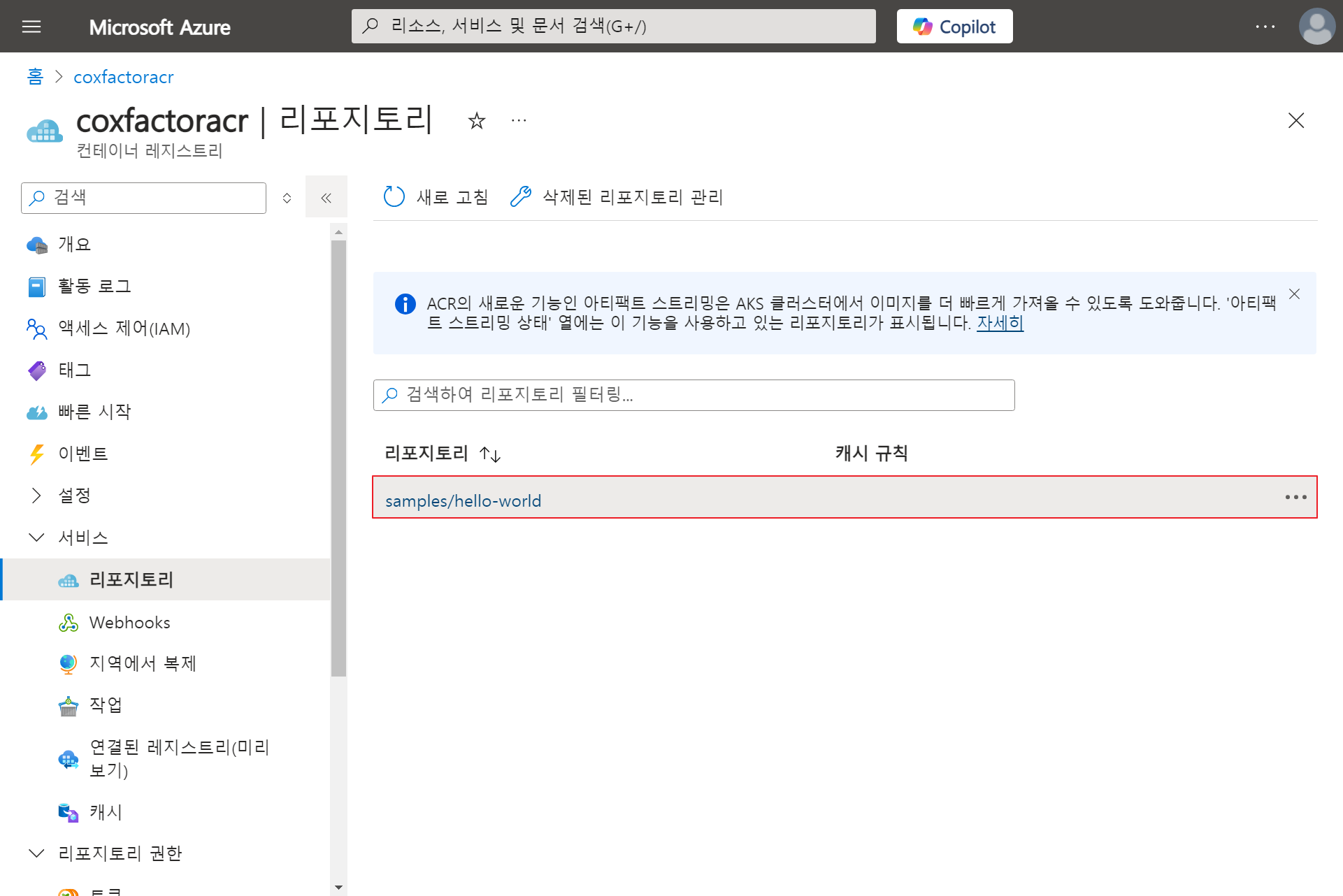Image resolution: width=1343 pixels, height=896 pixels.
Task: Open the user account avatar
Action: click(1316, 27)
